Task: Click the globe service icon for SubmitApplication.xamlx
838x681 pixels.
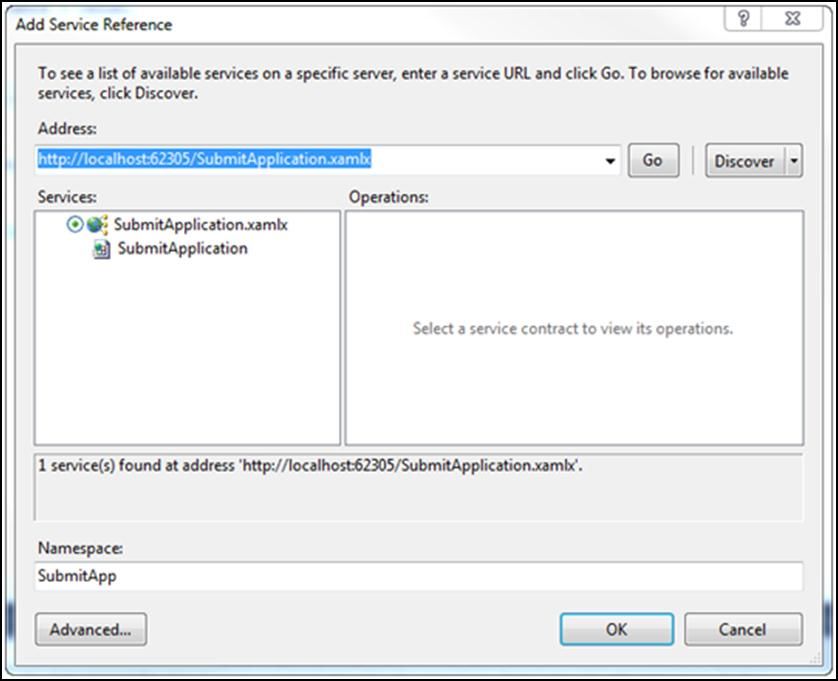Action: (x=97, y=224)
